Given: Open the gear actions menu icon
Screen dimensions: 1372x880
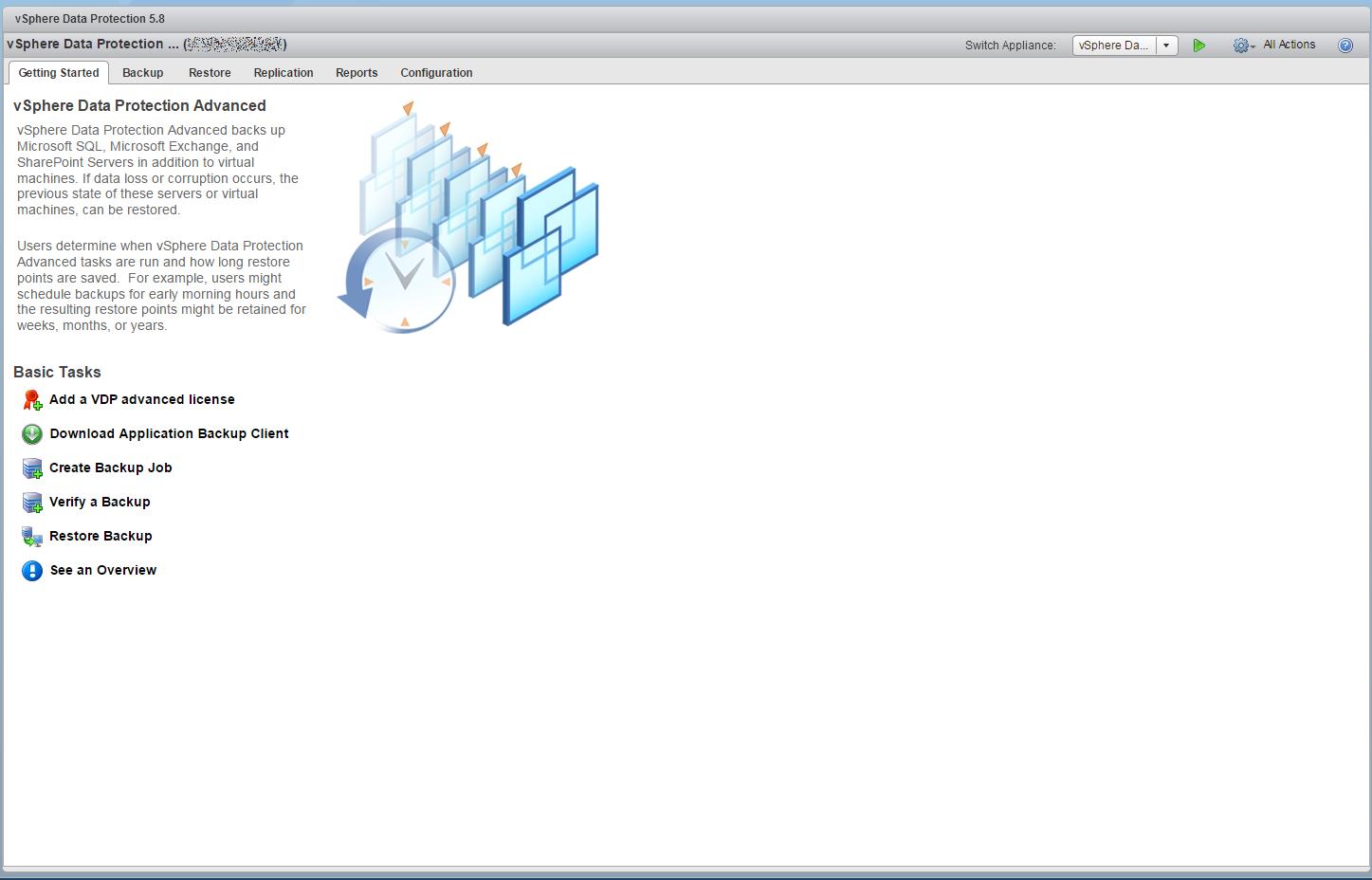Looking at the screenshot, I should [x=1243, y=46].
